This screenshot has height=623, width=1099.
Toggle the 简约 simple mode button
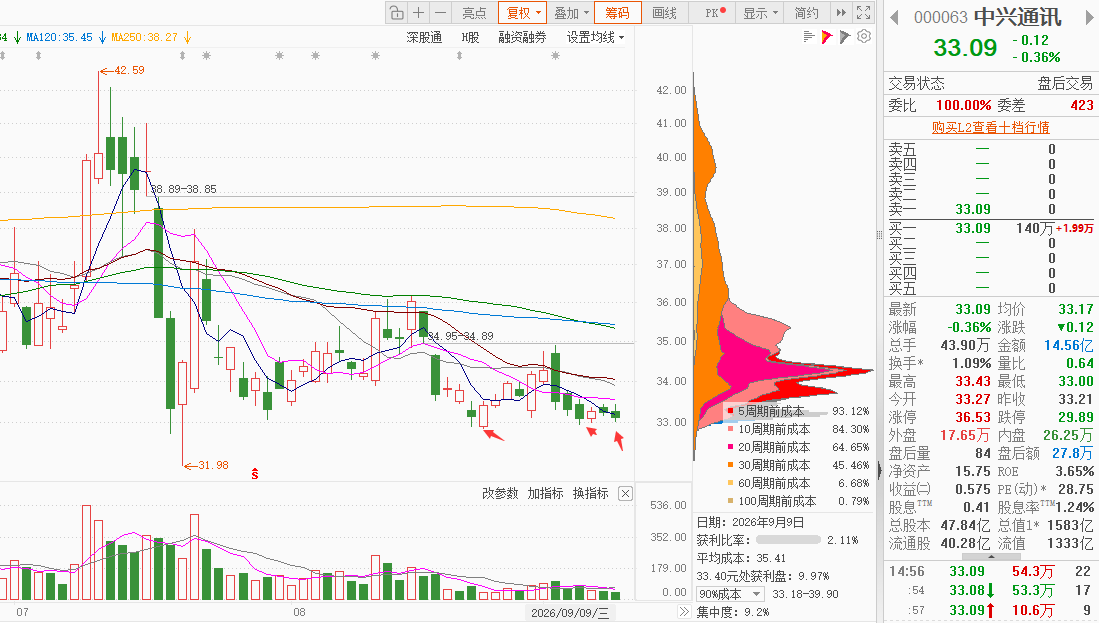click(806, 13)
